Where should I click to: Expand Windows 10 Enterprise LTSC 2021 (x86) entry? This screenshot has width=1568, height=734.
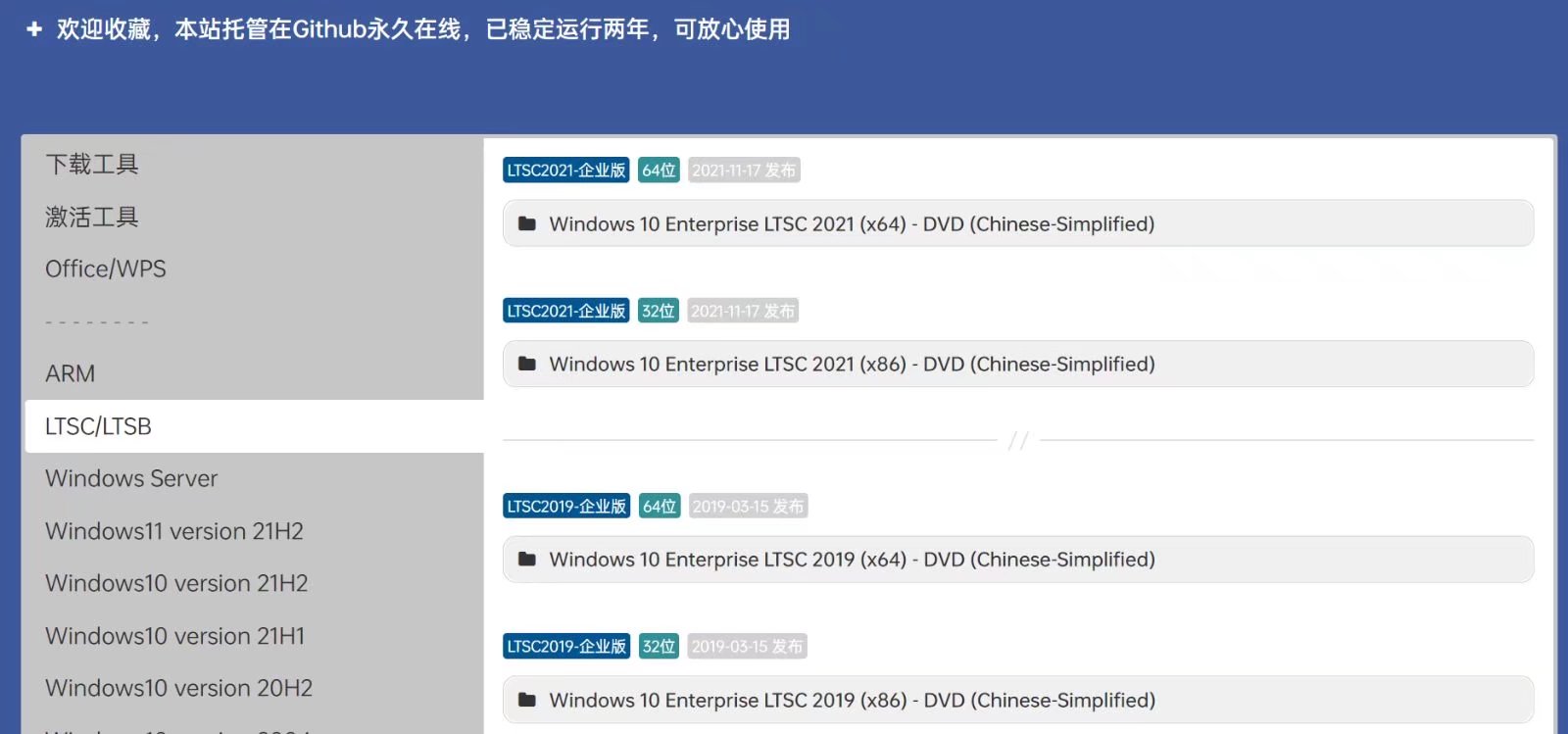[x=851, y=364]
